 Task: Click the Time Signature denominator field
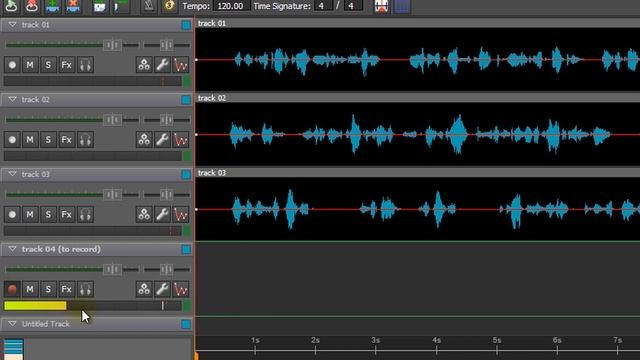coord(352,6)
